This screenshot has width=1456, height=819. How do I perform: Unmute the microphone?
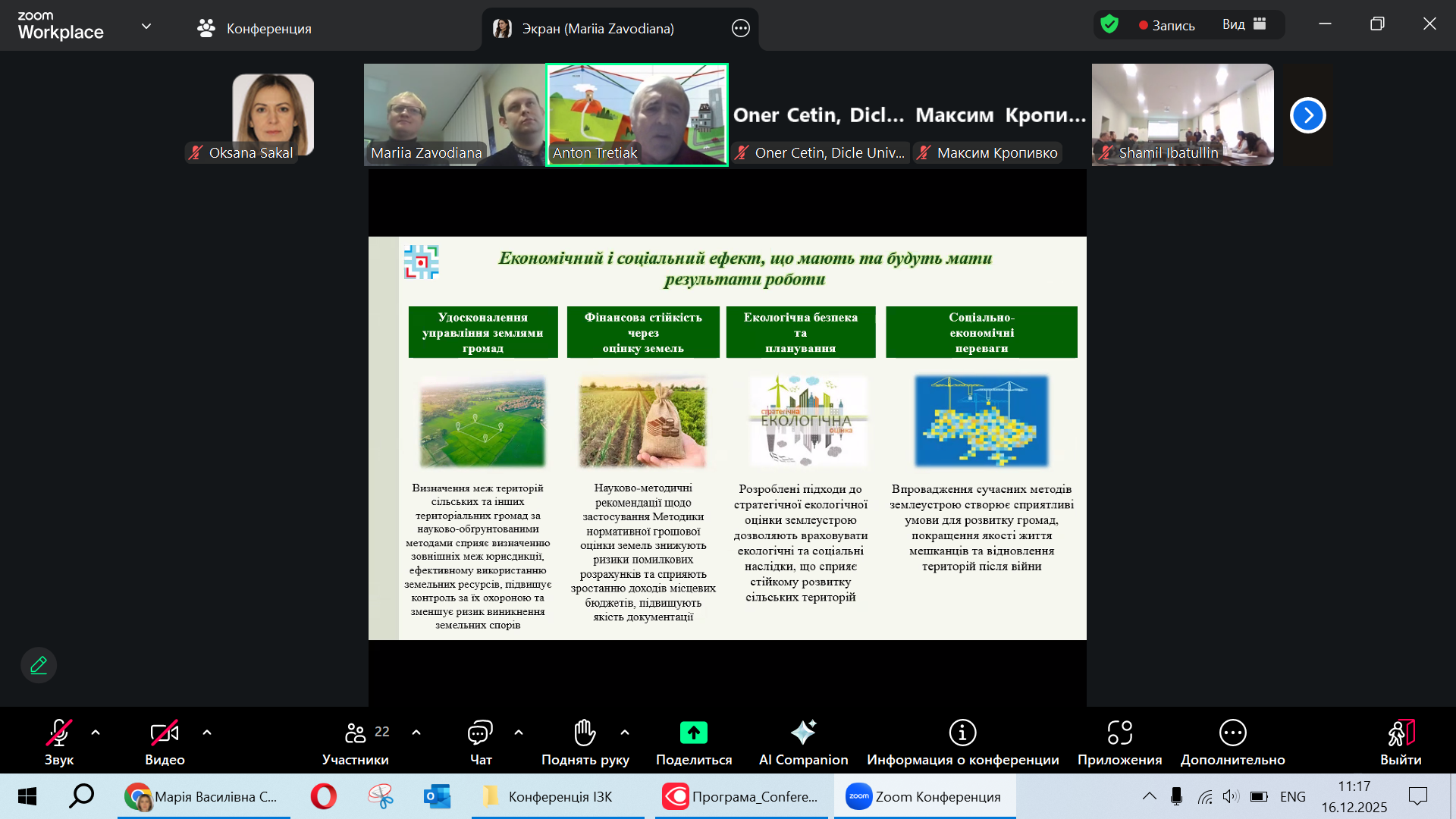[58, 742]
